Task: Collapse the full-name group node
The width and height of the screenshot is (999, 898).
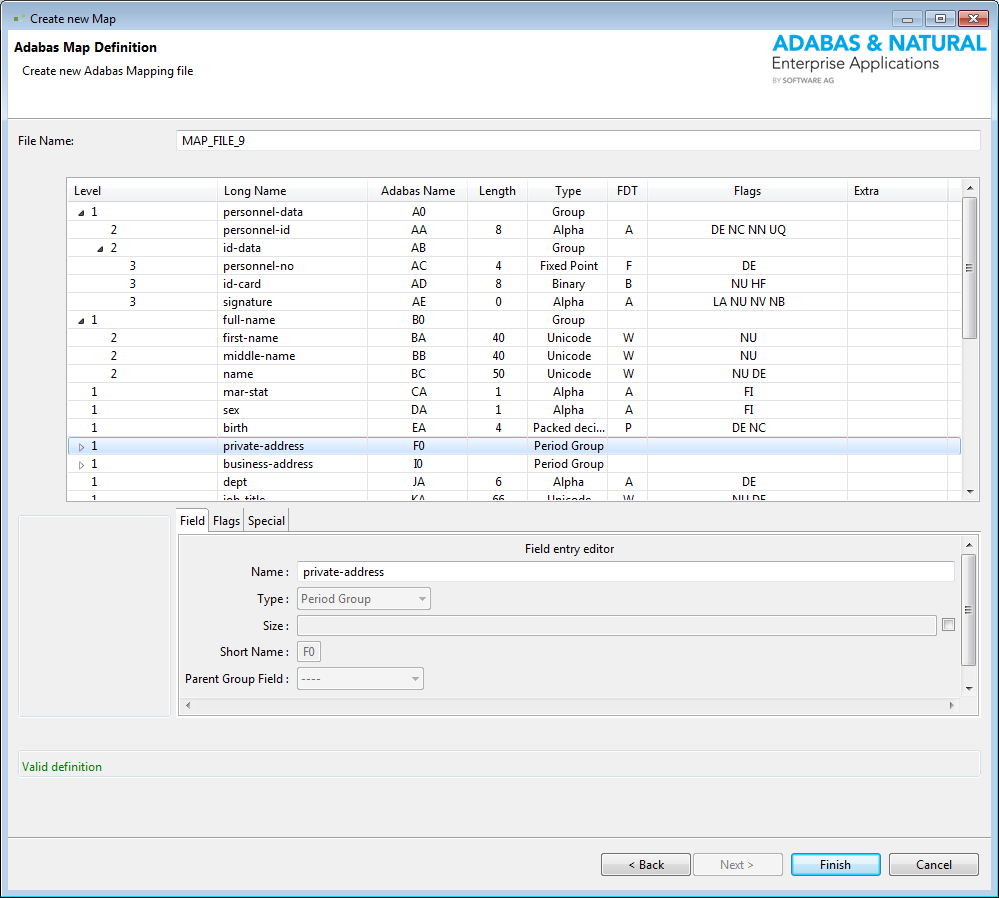Action: (81, 319)
